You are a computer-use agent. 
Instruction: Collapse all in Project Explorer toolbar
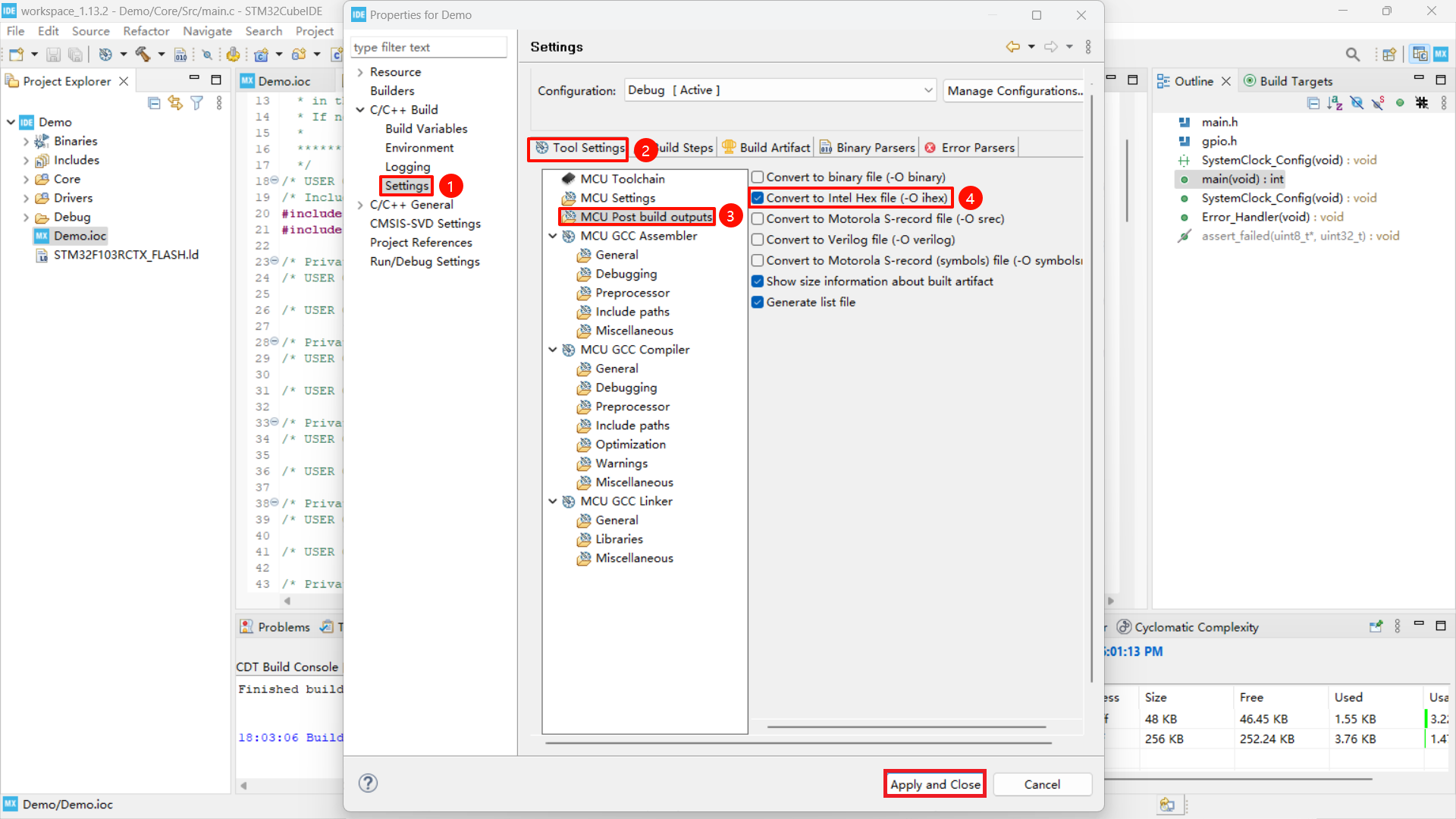(x=154, y=103)
